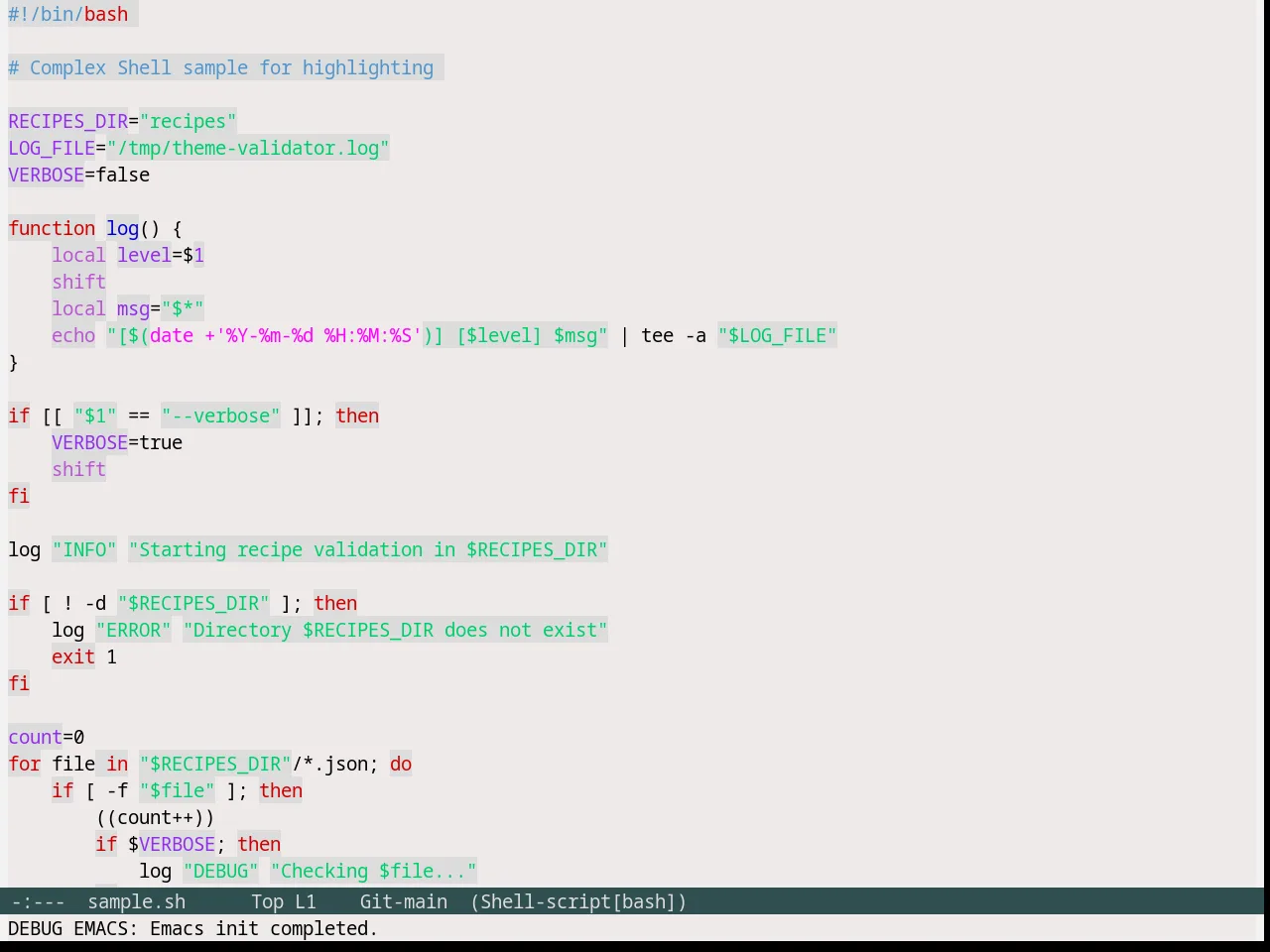1270x952 pixels.
Task: Click the function keyword before log()
Action: 52,228
